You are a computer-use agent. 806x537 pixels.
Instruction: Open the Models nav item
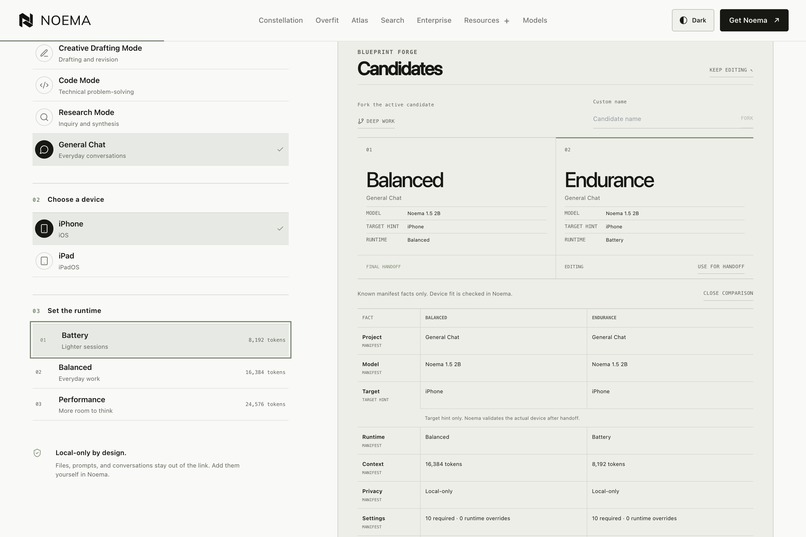[535, 21]
